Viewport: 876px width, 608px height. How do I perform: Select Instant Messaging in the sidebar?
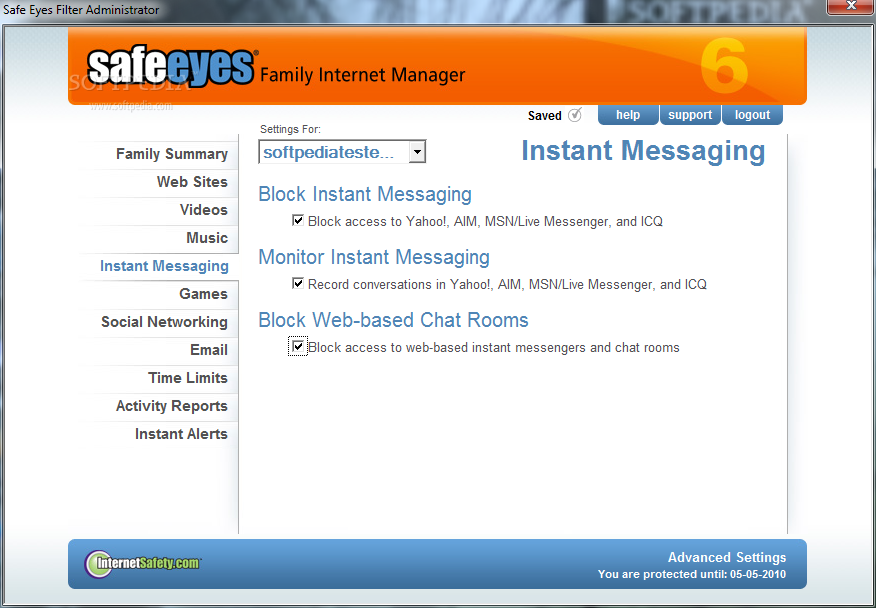tap(164, 266)
